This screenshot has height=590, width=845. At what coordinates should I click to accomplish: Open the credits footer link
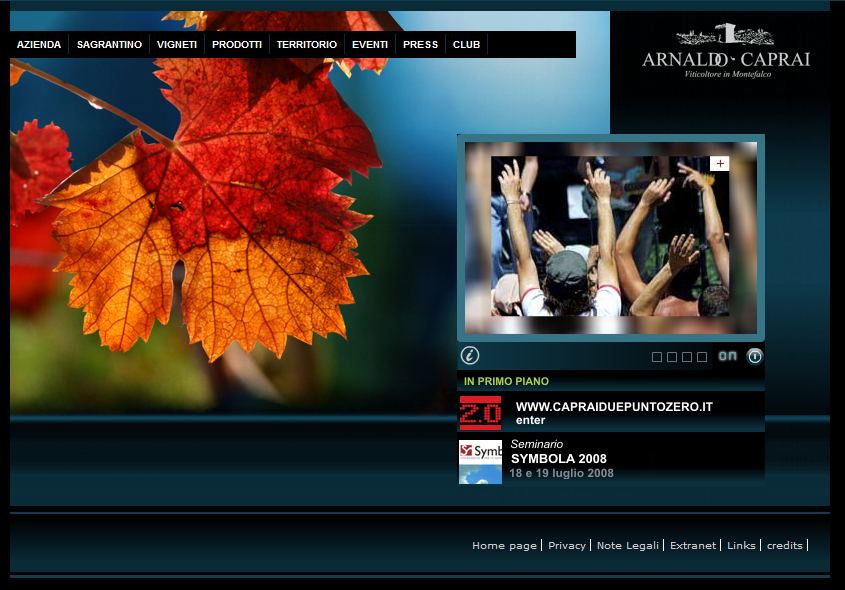point(785,545)
